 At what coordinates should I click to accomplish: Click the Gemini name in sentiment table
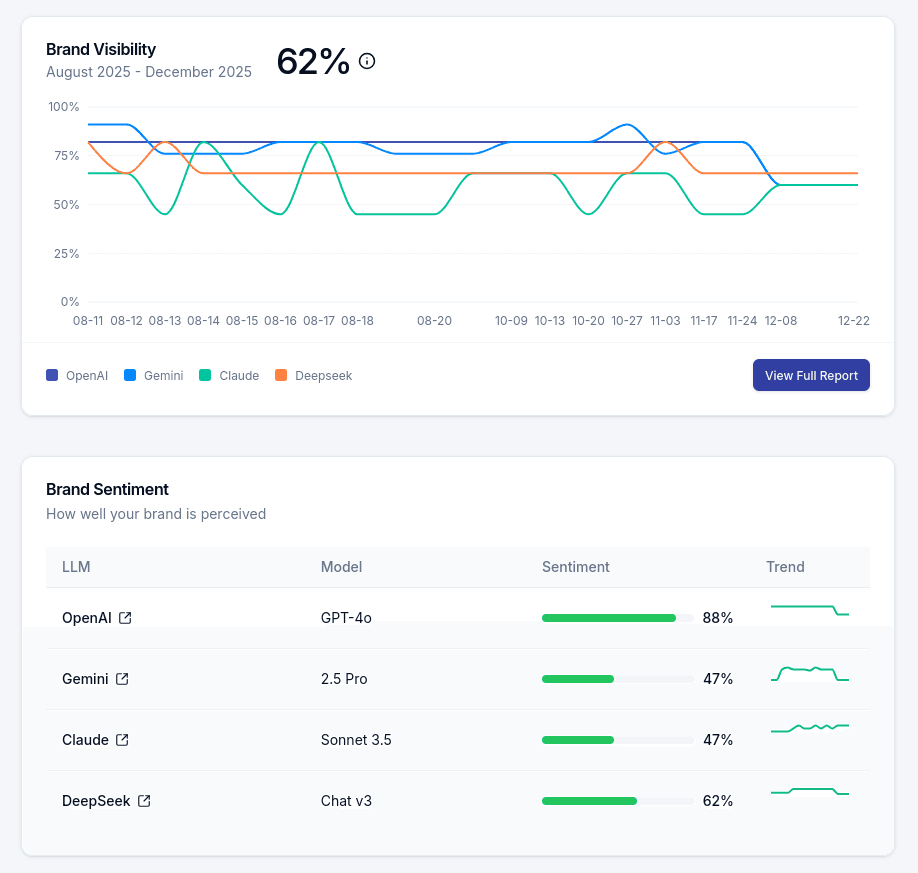(x=85, y=679)
